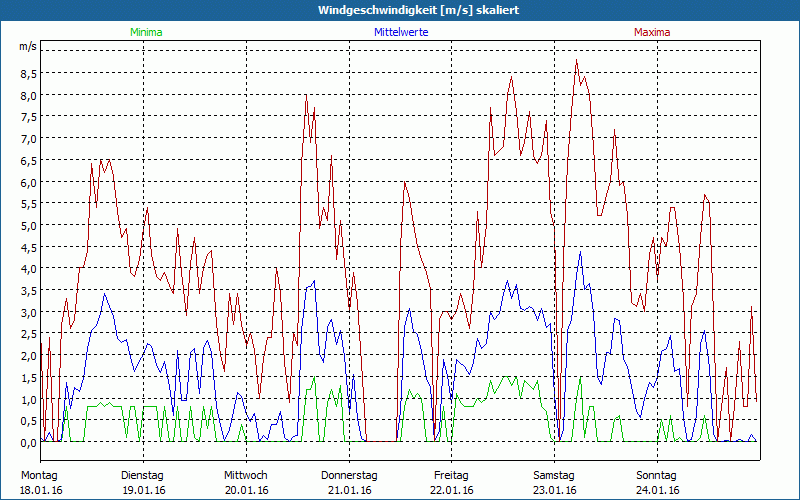
Task: Click the 'Mittwoch' day label
Action: (246, 476)
